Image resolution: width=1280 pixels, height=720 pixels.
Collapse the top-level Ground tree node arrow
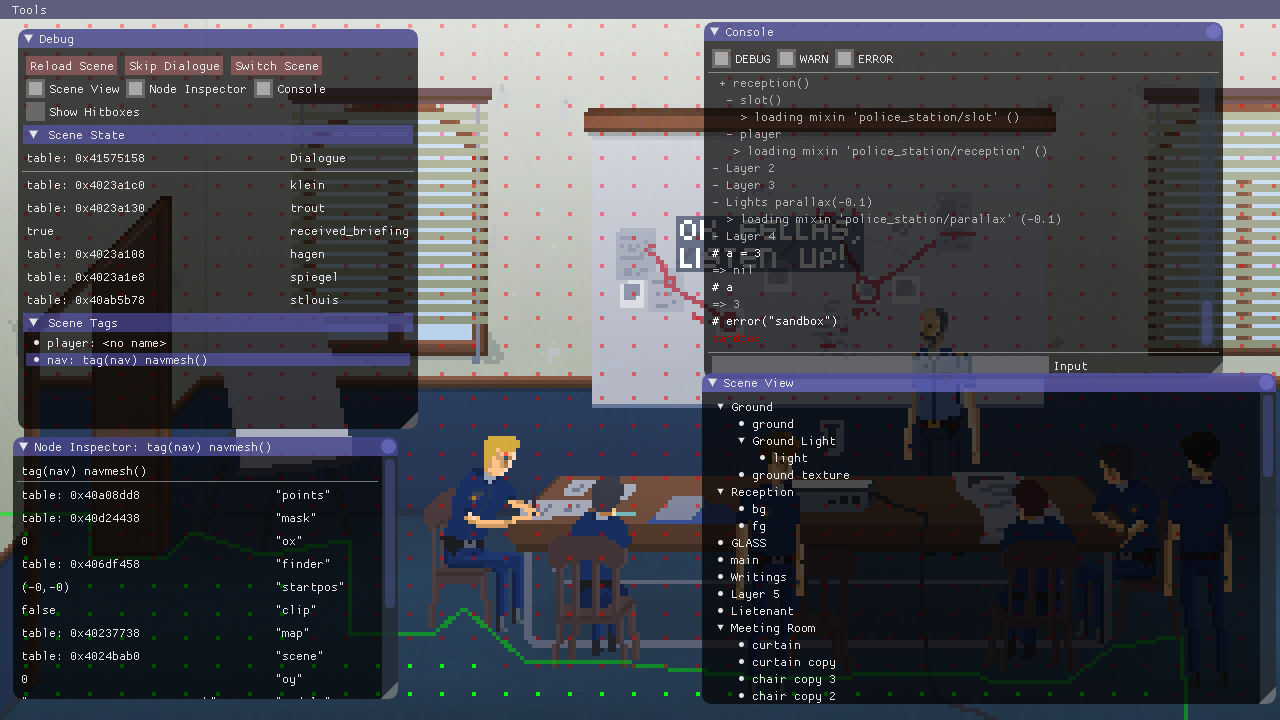(x=721, y=407)
